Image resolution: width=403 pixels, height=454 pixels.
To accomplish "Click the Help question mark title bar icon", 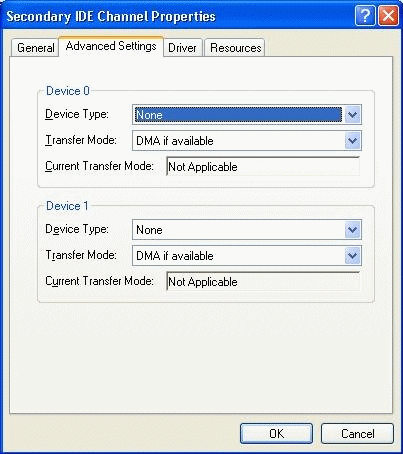I will (365, 15).
